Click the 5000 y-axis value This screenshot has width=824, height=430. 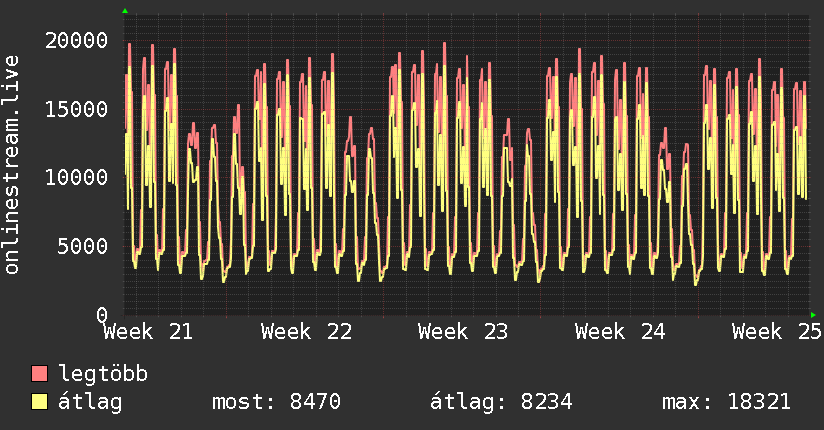[83, 246]
